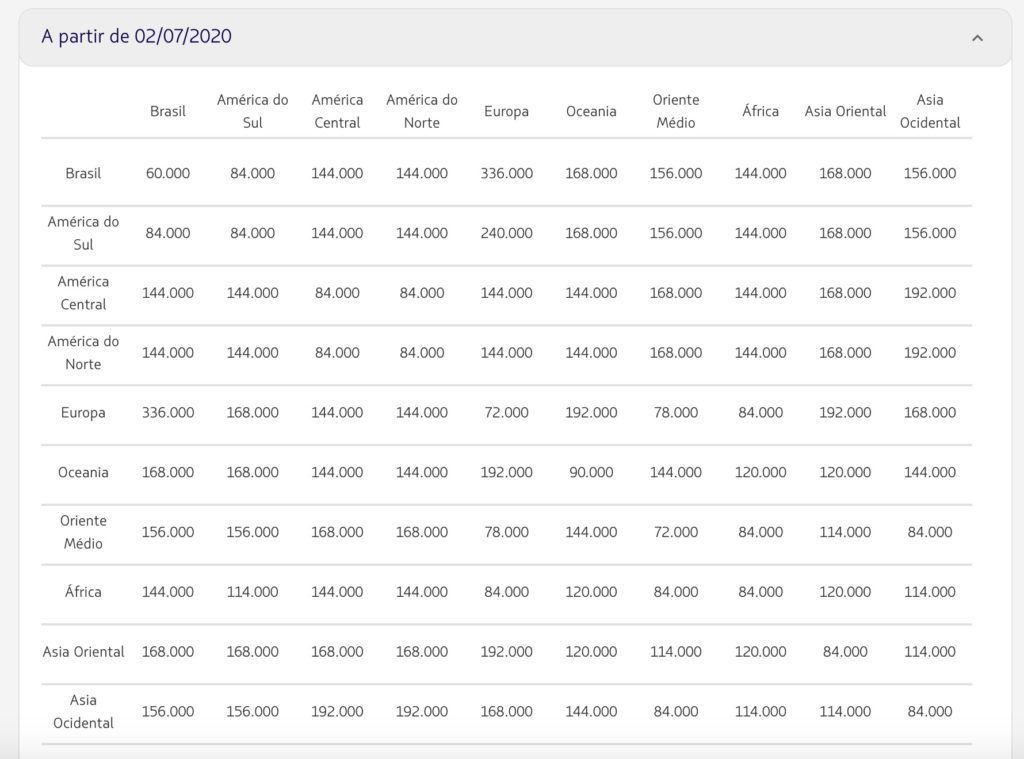Click 144.000 in África row Brasil column
The height and width of the screenshot is (759, 1024).
pos(168,592)
